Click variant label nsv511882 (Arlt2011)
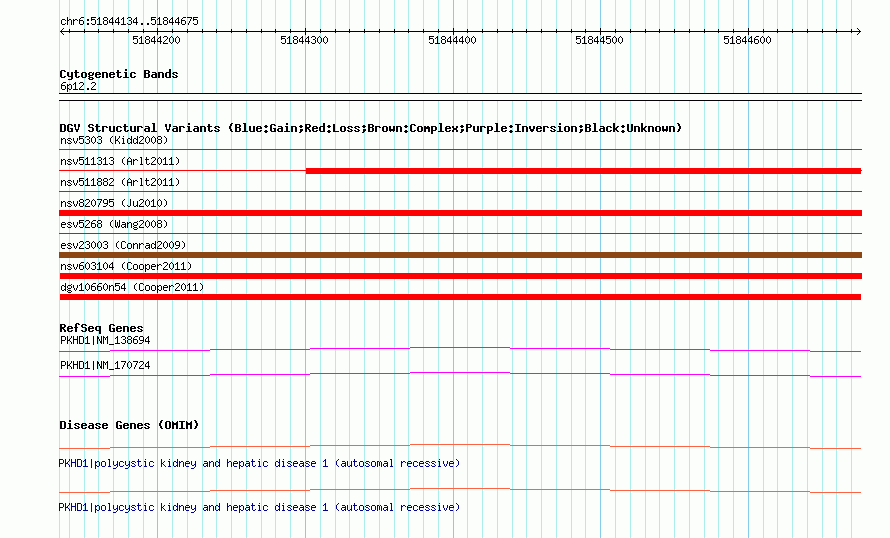 [x=120, y=182]
